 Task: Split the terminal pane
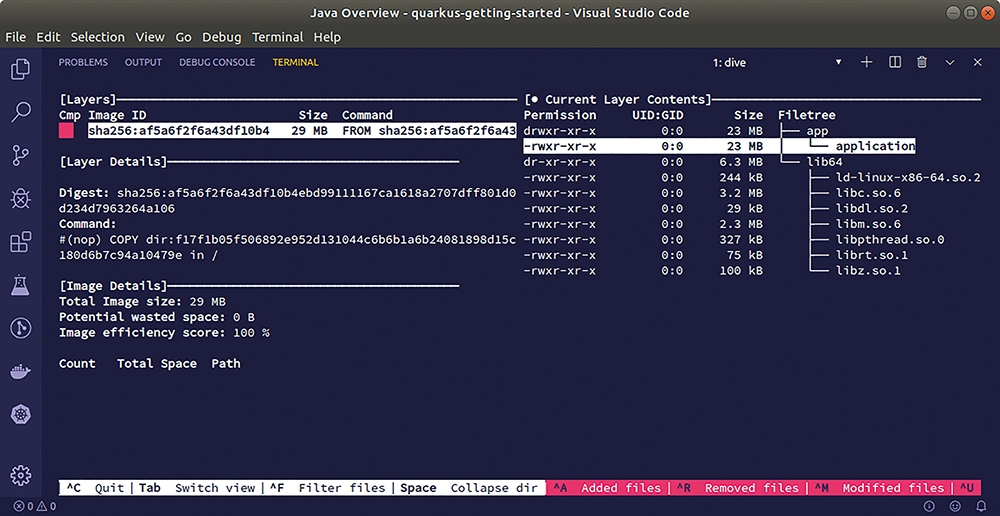tap(895, 62)
